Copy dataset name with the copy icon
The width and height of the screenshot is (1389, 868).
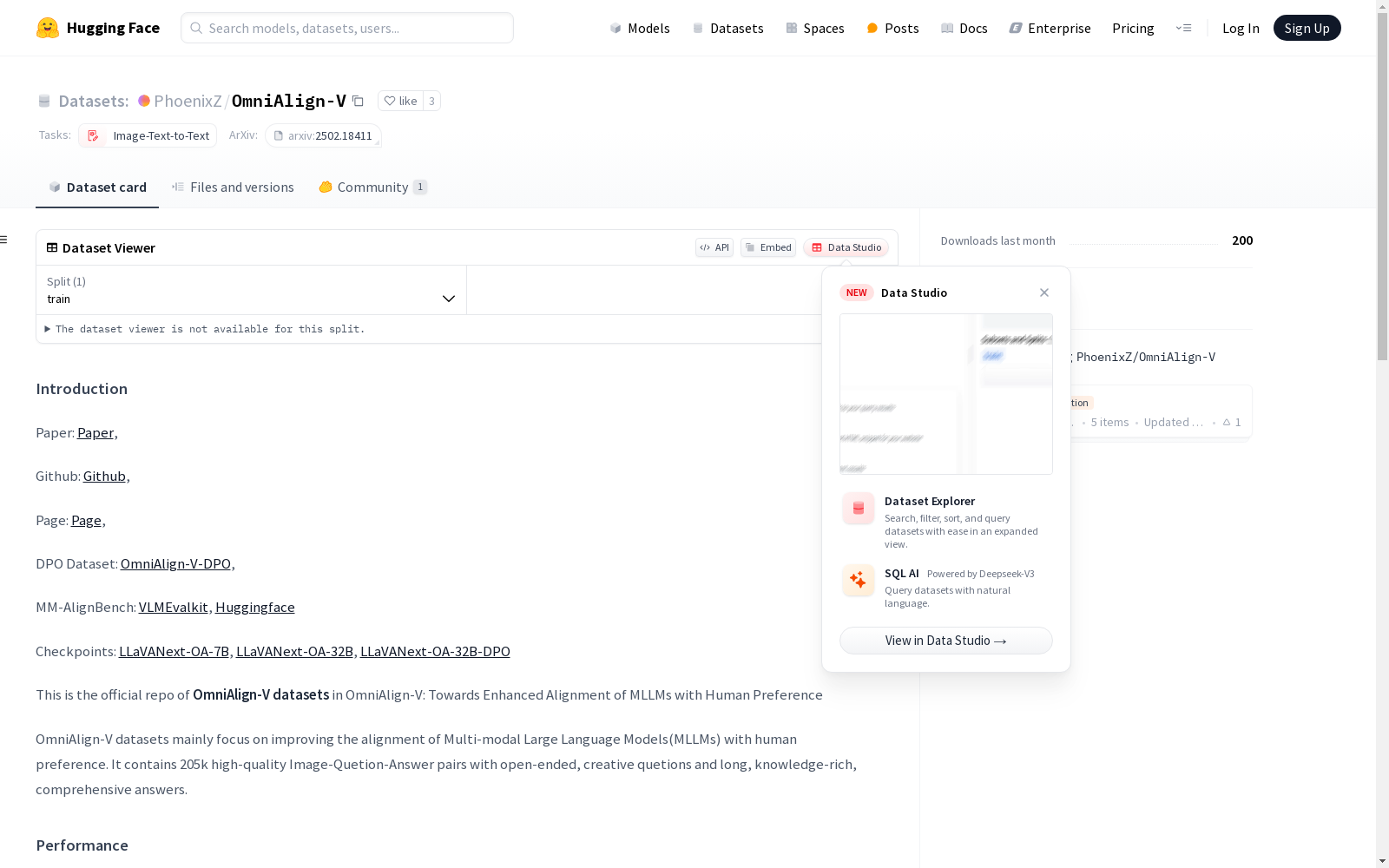[358, 101]
